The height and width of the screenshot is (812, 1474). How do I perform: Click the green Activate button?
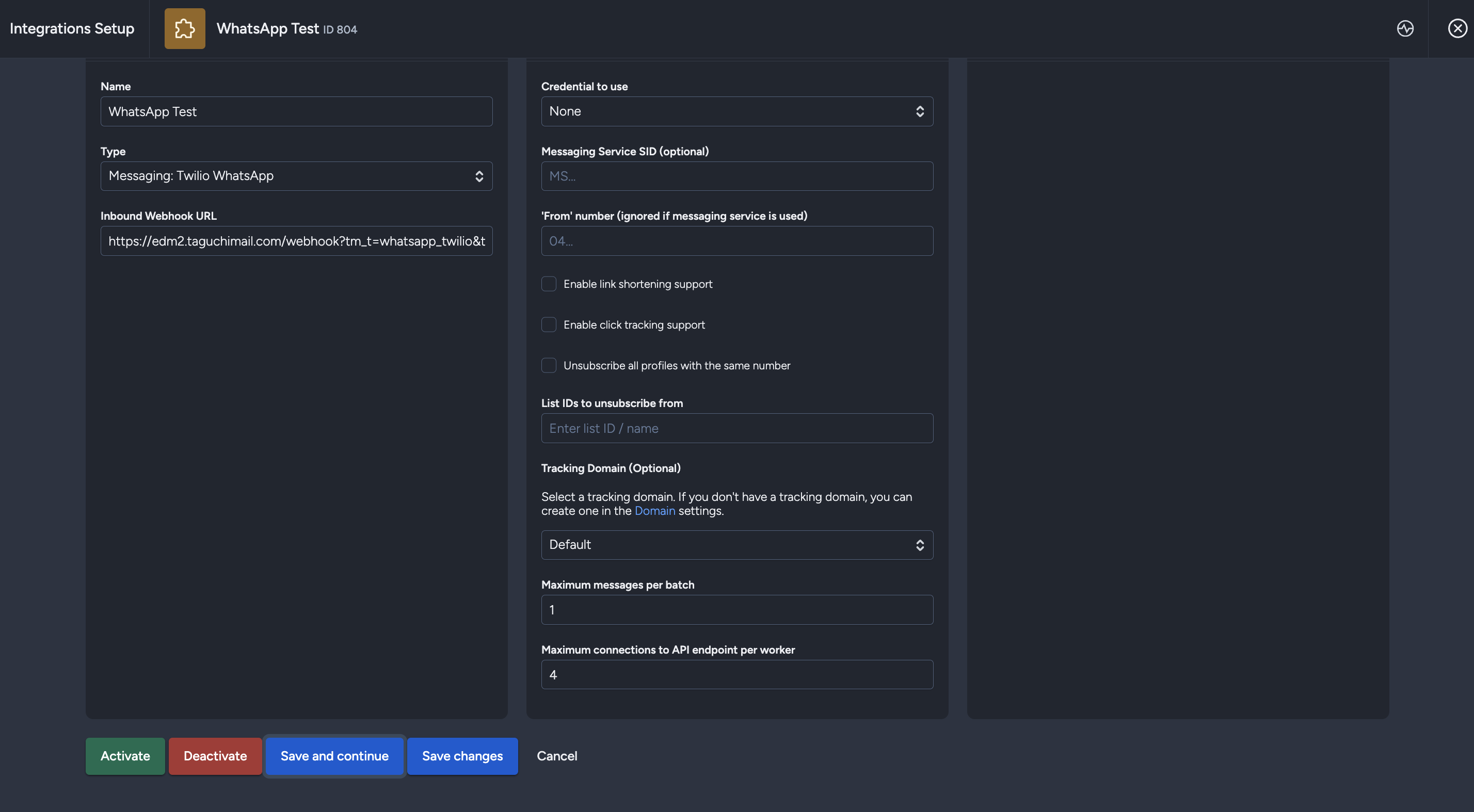coord(125,756)
